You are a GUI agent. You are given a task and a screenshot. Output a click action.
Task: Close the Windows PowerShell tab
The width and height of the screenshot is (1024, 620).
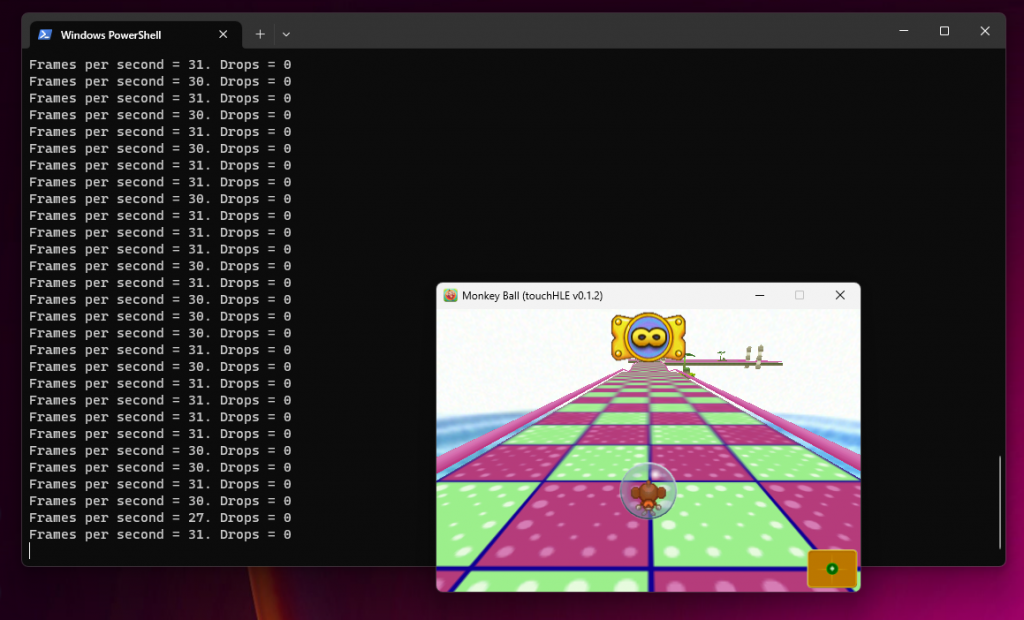tap(223, 35)
